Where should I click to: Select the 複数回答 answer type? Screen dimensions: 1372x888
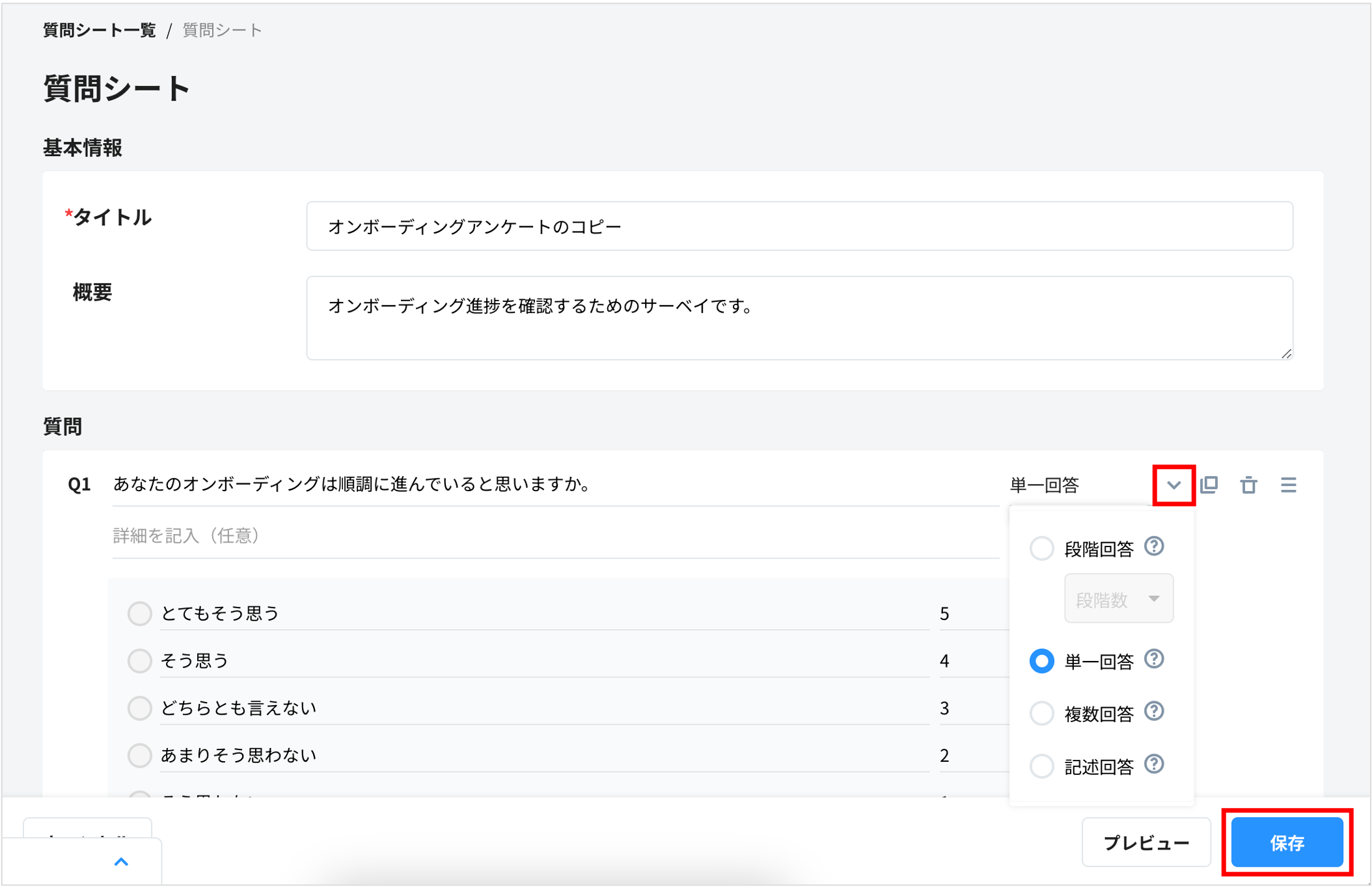pyautogui.click(x=1042, y=712)
